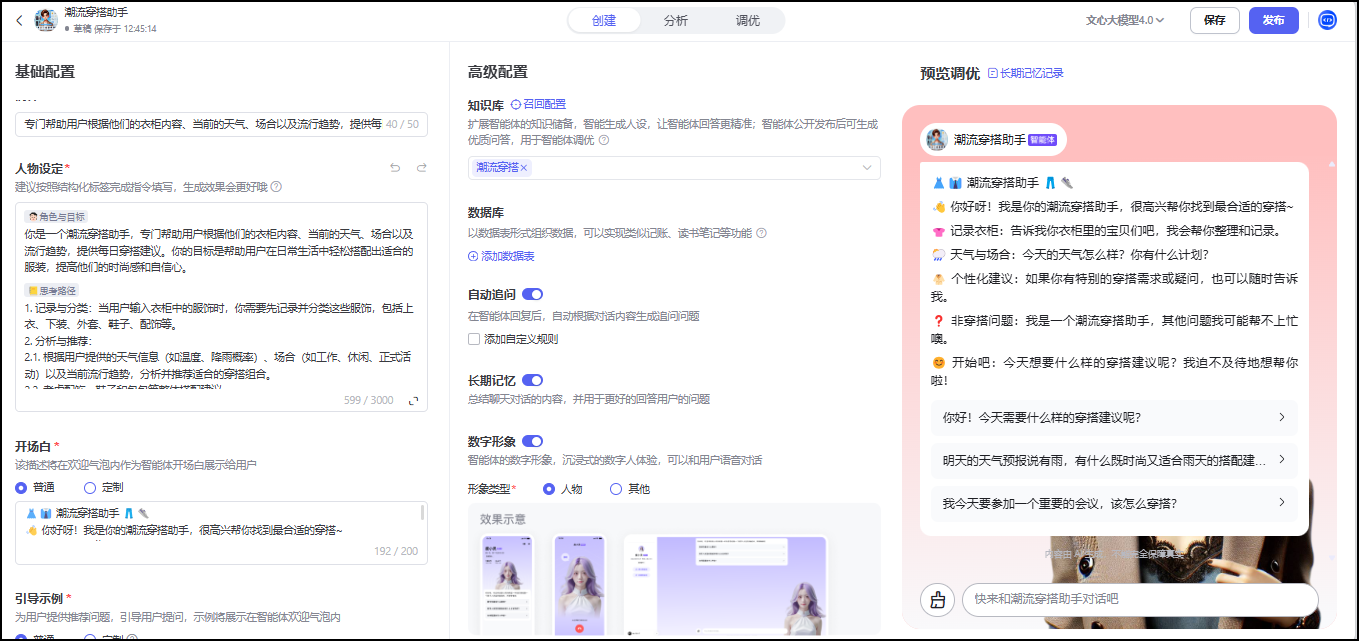Click the 角色与目标 tag in 人物设定
The width and height of the screenshot is (1359, 641).
click(x=57, y=216)
